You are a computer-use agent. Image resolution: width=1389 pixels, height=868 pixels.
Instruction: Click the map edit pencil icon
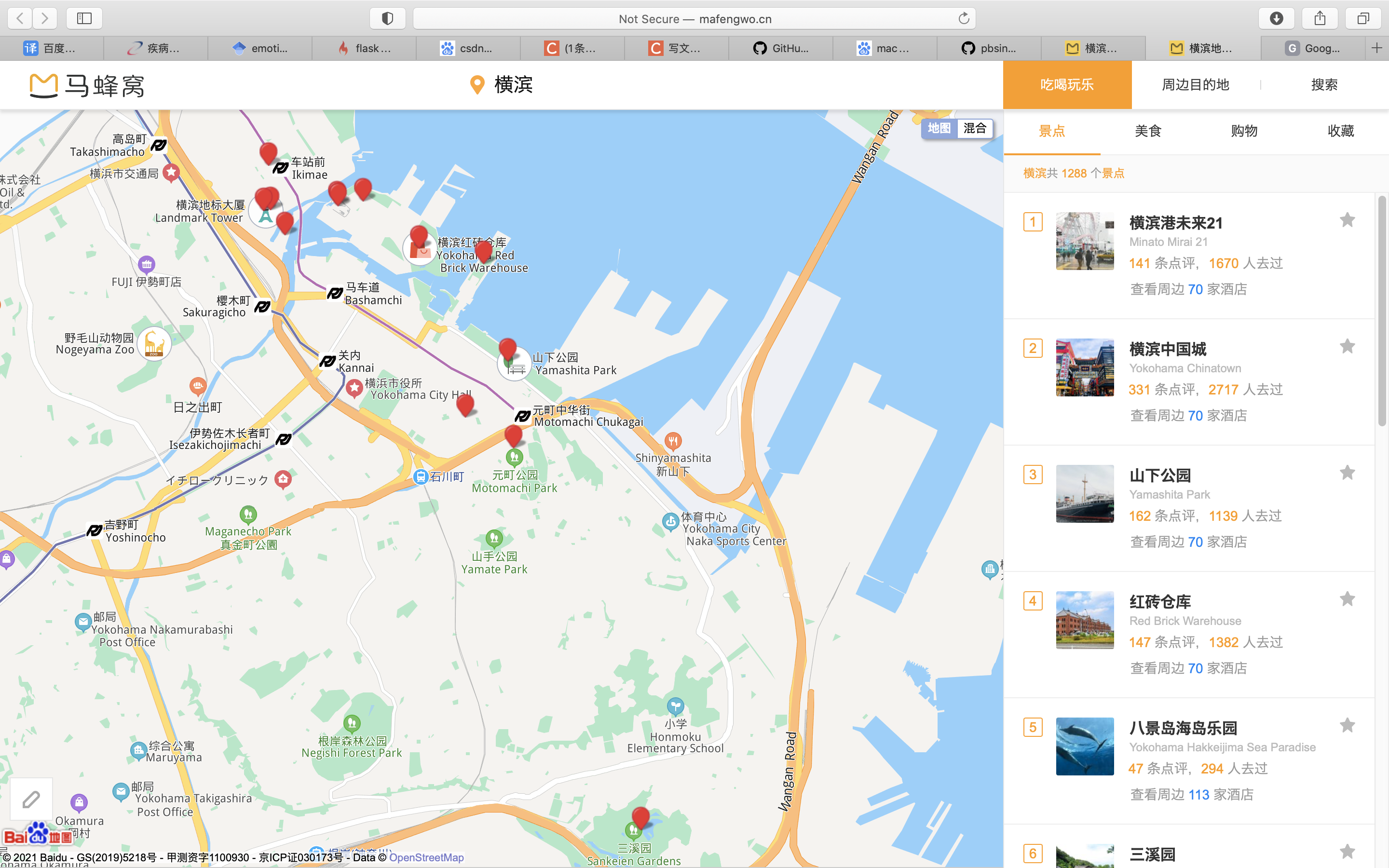(31, 799)
